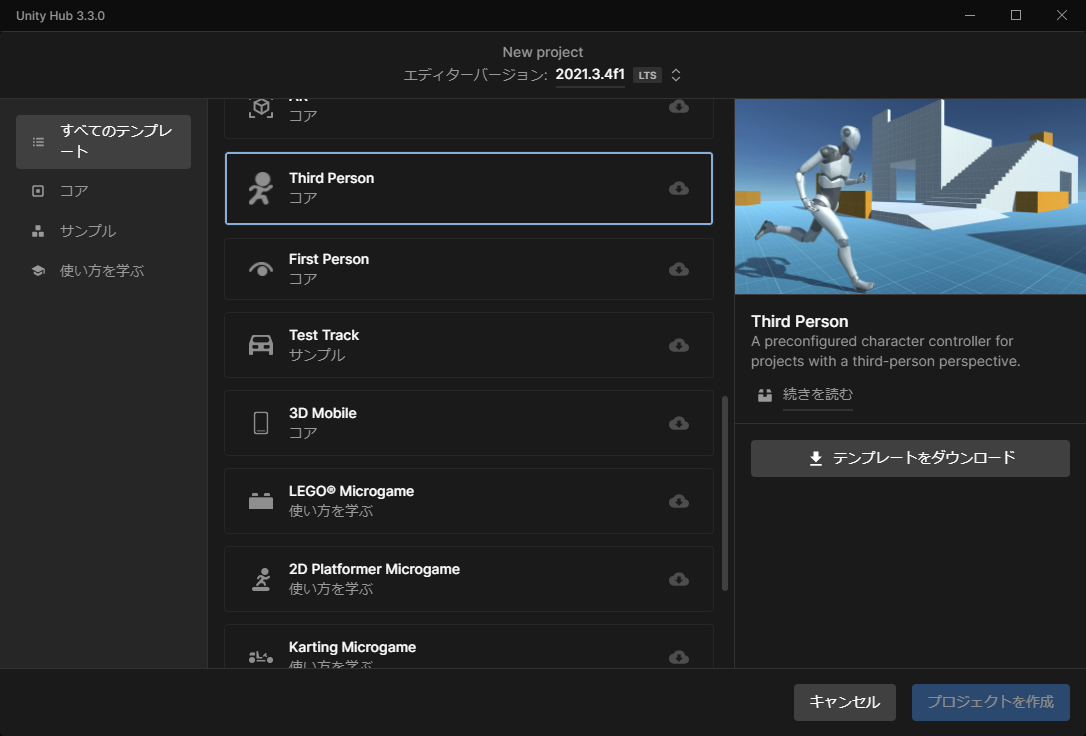Click download cloud icon for Test Track
Viewport: 1086px width, 736px height.
pyautogui.click(x=679, y=345)
